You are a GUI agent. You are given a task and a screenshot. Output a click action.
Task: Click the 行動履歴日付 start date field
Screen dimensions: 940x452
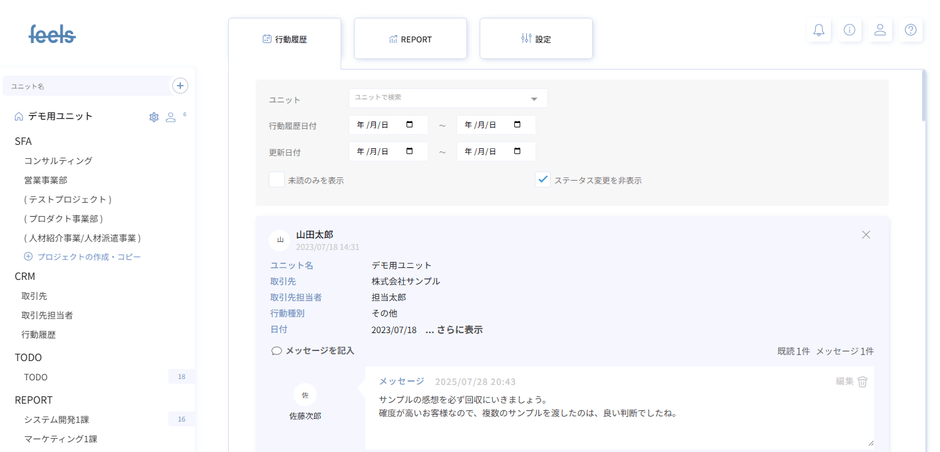tap(388, 125)
